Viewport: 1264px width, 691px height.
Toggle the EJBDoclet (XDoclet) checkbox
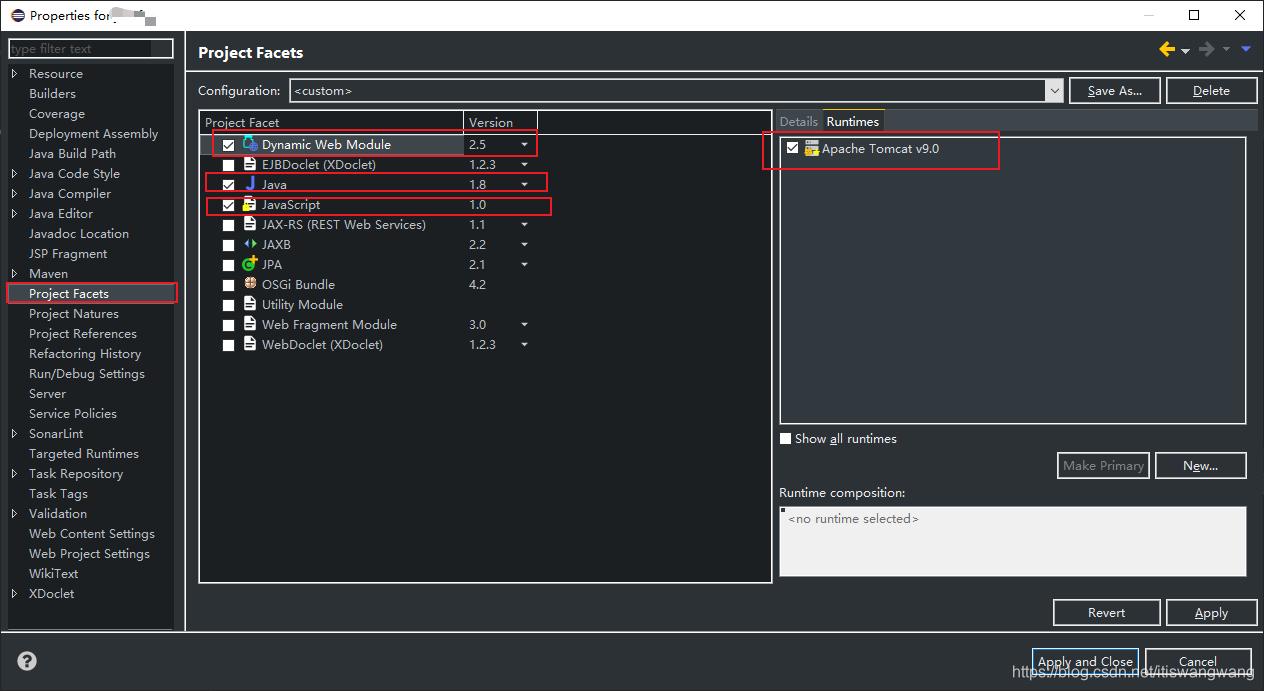(228, 165)
